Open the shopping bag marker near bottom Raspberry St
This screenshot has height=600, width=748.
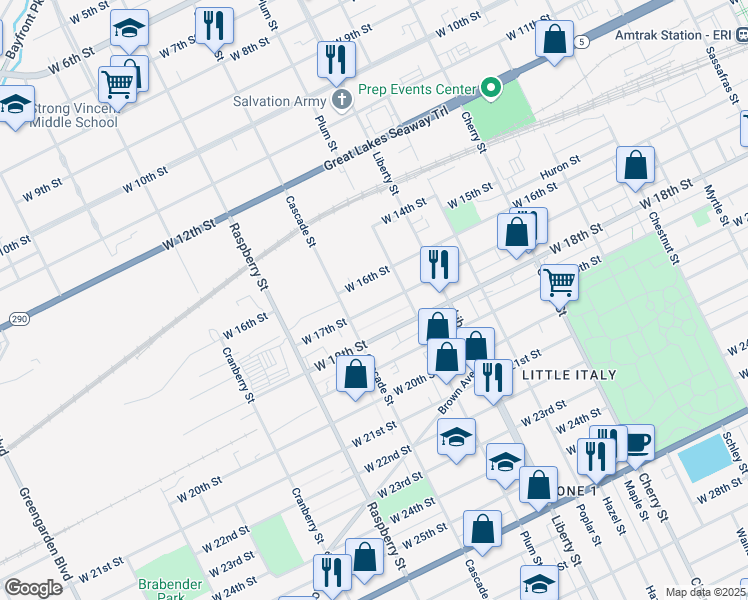coord(364,559)
